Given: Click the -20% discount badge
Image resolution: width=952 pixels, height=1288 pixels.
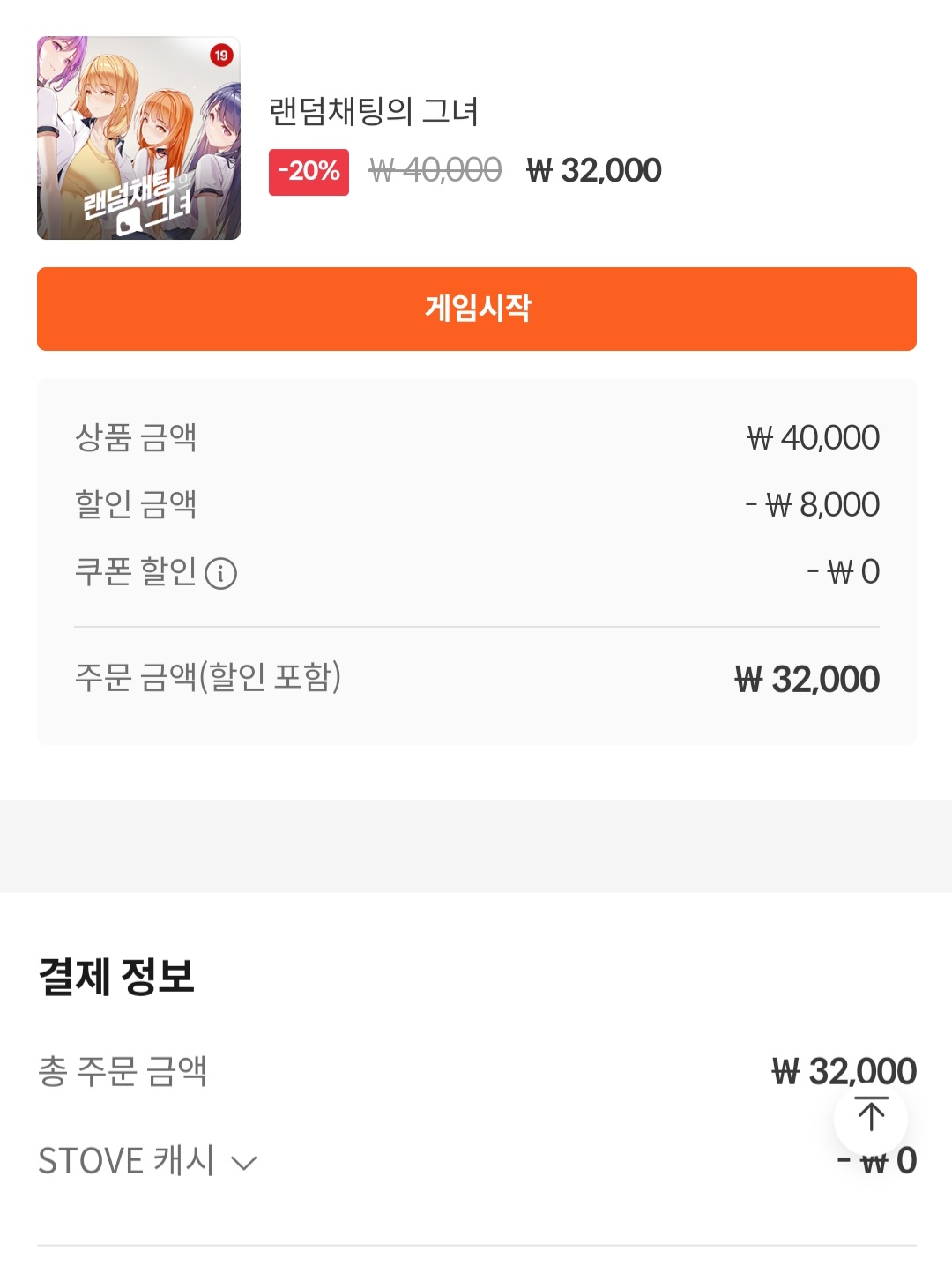Looking at the screenshot, I should click(309, 171).
